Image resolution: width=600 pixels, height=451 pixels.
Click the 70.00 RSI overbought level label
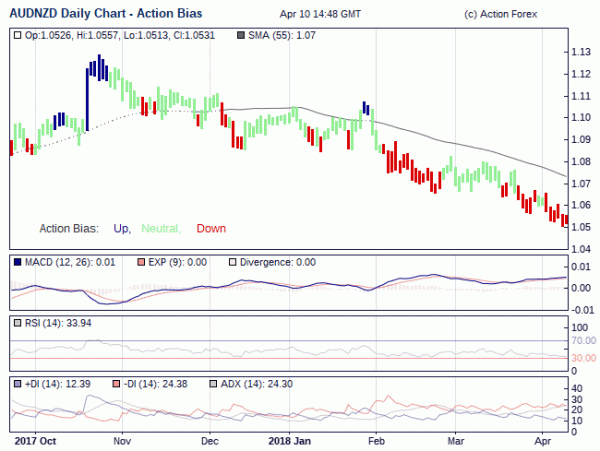click(x=584, y=340)
